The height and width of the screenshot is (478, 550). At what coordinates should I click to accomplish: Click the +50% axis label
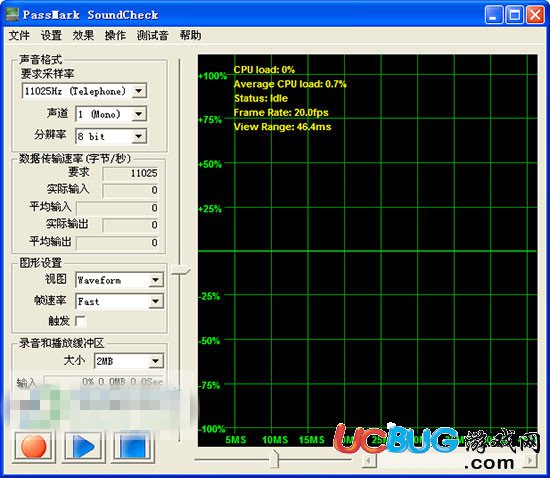[210, 164]
